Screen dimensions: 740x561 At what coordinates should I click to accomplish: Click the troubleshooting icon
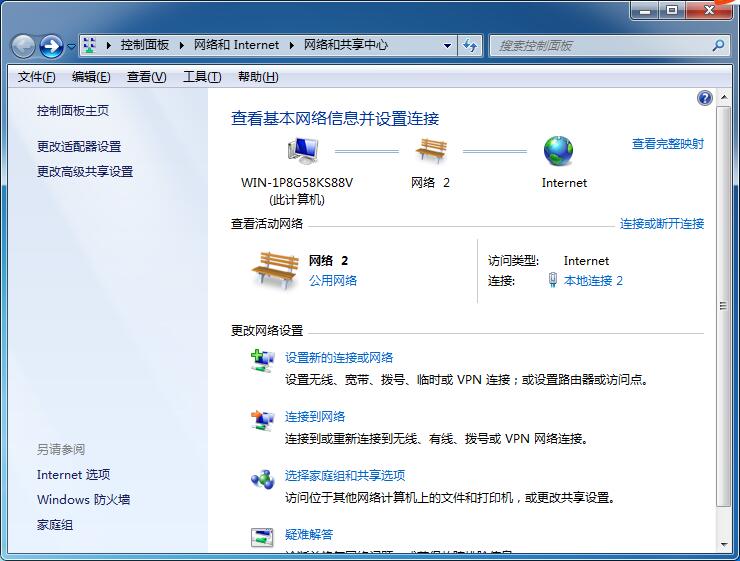[262, 538]
